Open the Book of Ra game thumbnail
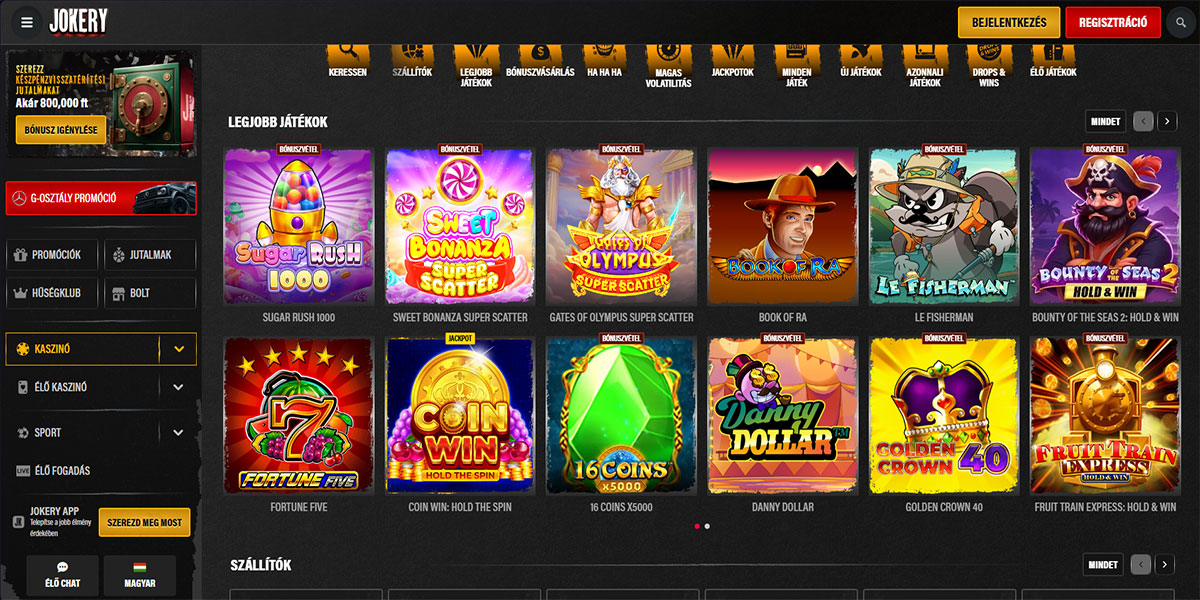This screenshot has width=1200, height=600. [782, 226]
